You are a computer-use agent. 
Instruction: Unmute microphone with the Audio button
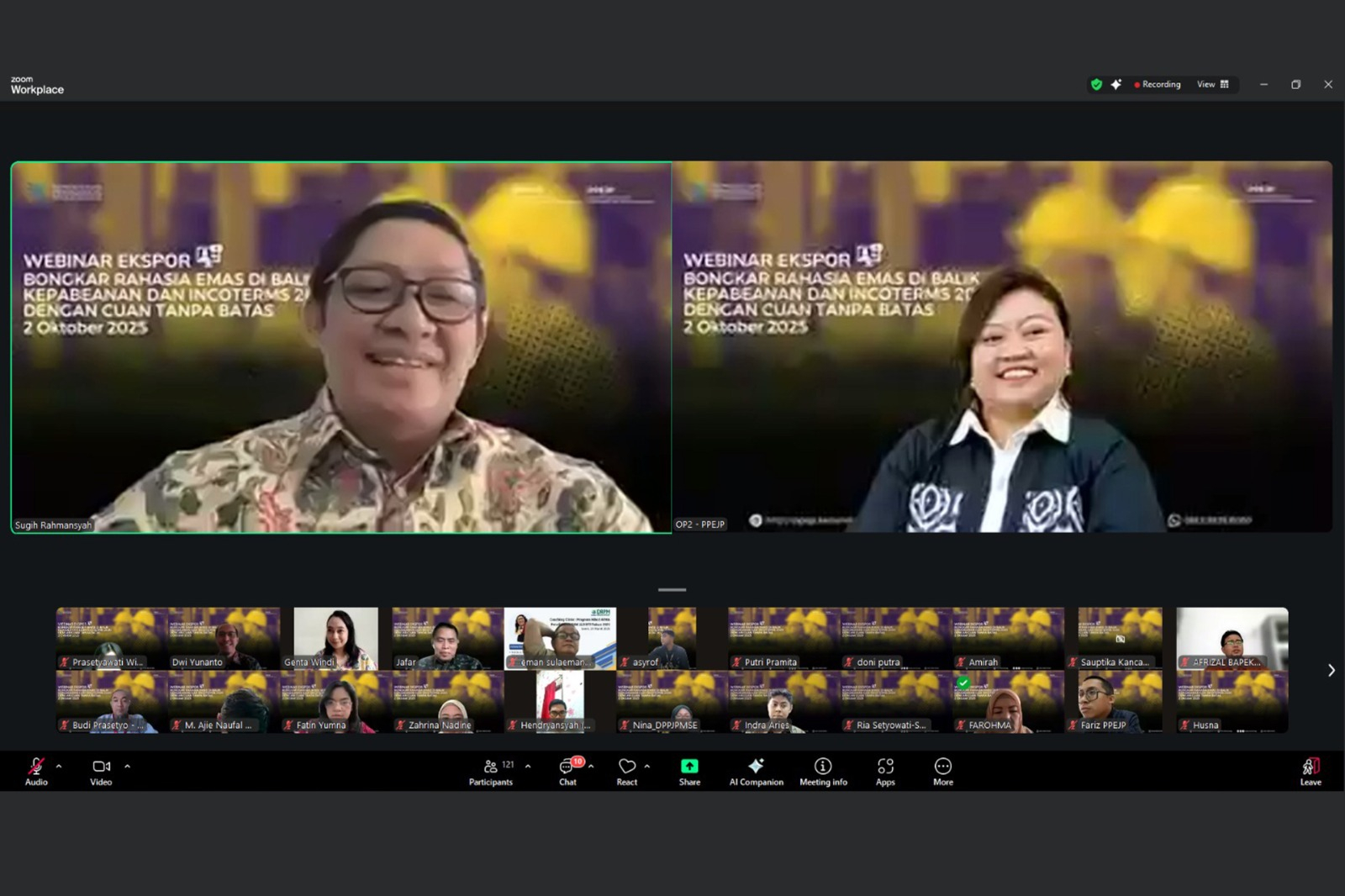[x=36, y=770]
